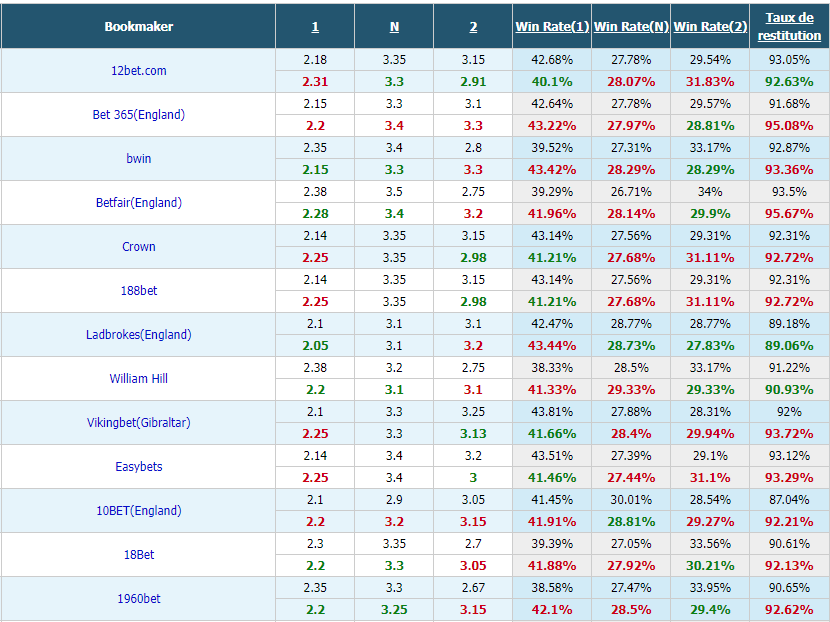Select Betfair's 34% win rate cell
The height and width of the screenshot is (622, 830).
(x=710, y=191)
